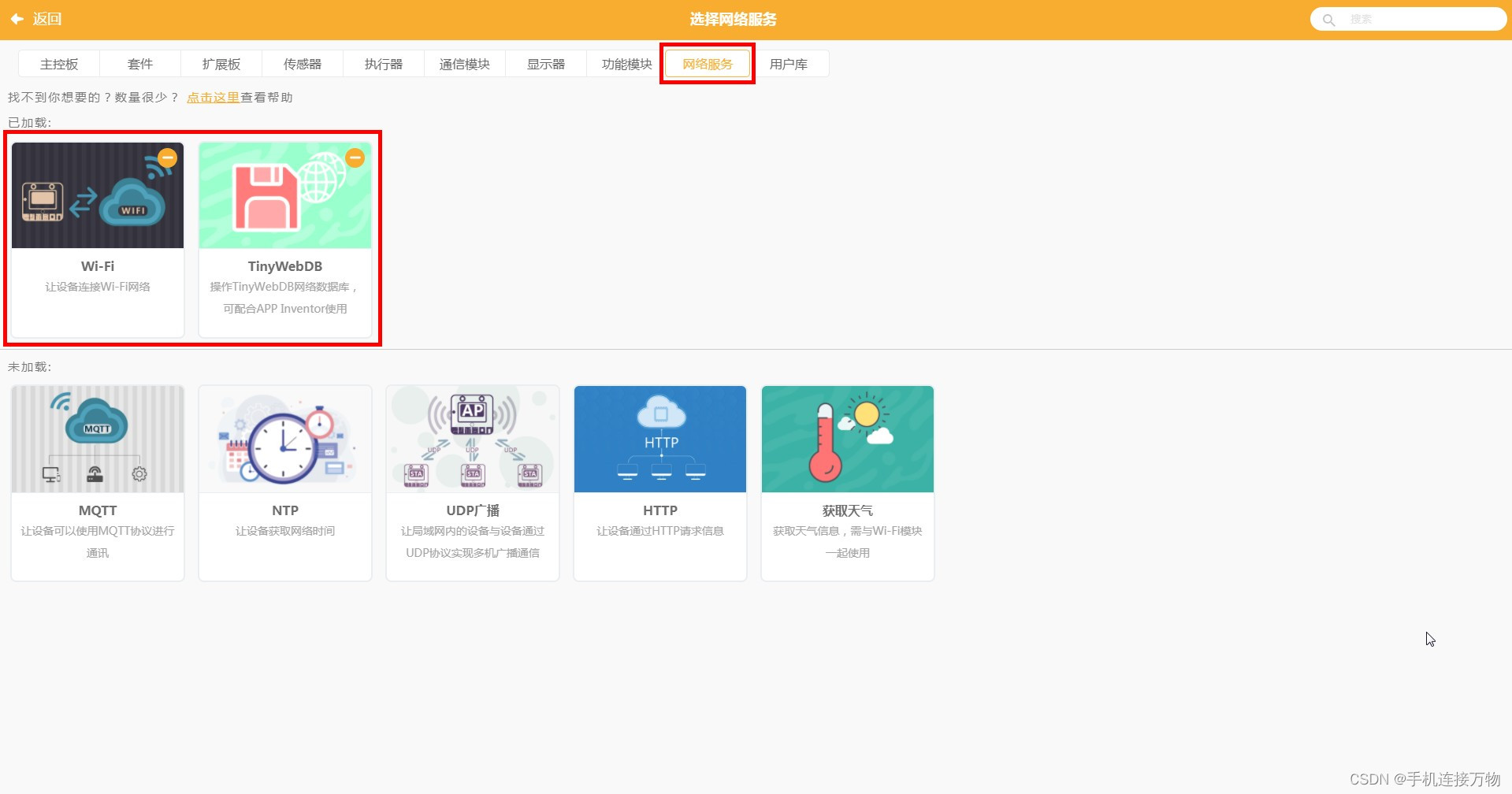Switch to the 传感器 tab

pos(302,64)
